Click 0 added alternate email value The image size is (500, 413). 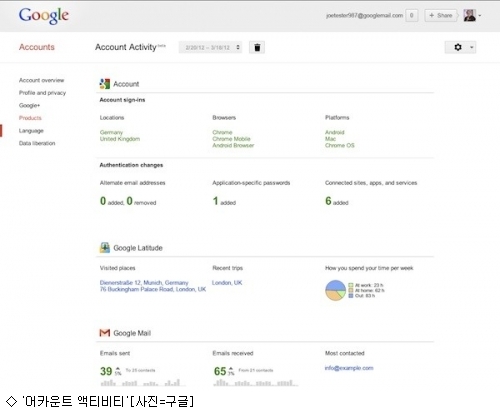coord(112,201)
